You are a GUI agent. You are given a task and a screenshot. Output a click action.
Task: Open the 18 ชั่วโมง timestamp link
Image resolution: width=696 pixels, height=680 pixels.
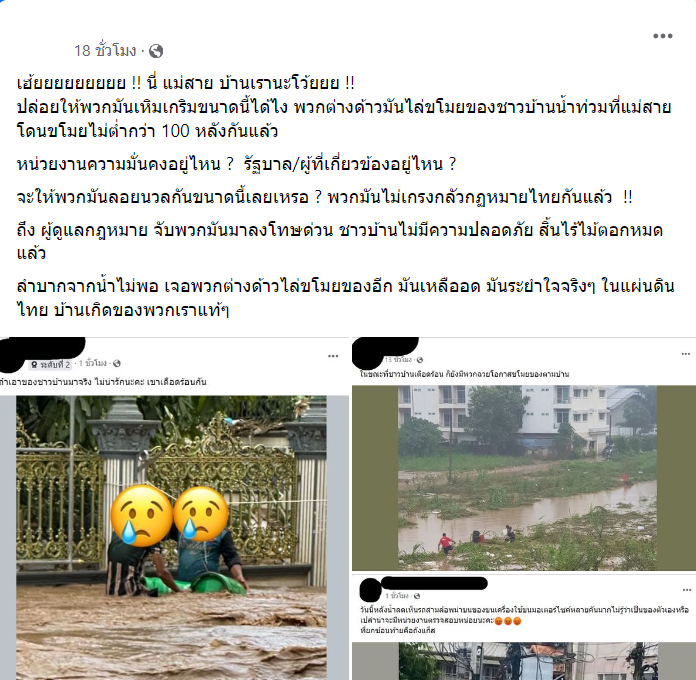[105, 51]
